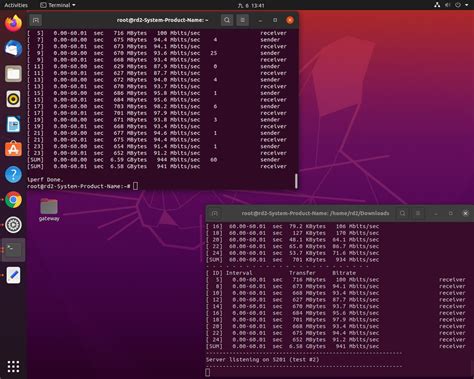Open the Text Editor dock icon
This screenshot has width=474, height=379.
click(13, 275)
